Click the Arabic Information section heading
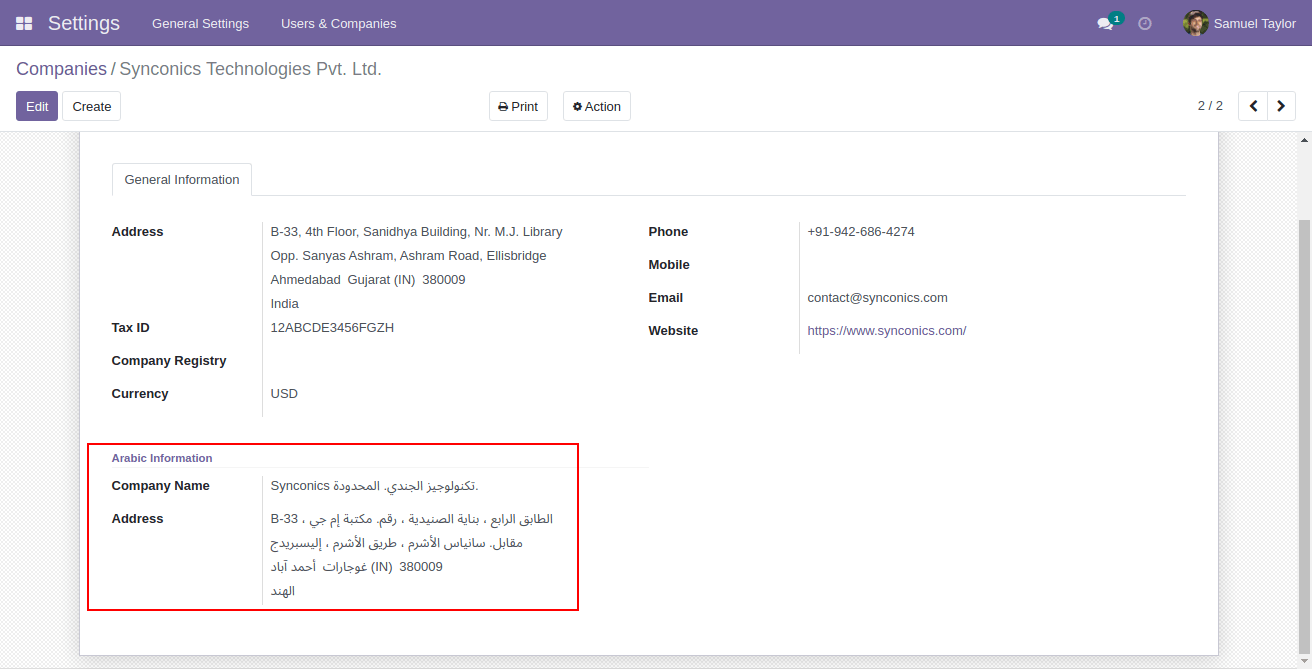This screenshot has width=1312, height=669. click(162, 458)
